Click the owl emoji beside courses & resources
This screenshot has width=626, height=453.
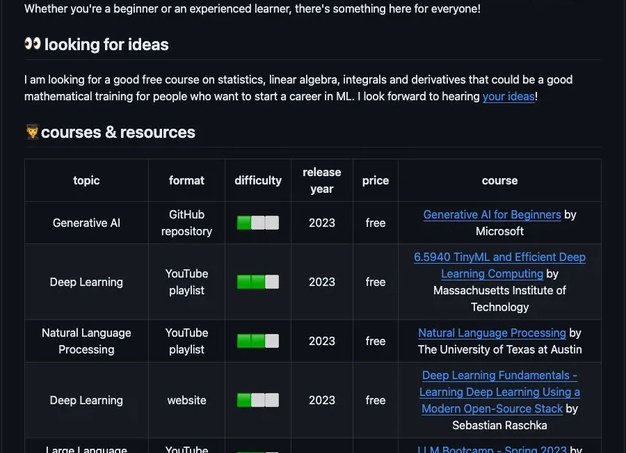(x=32, y=132)
